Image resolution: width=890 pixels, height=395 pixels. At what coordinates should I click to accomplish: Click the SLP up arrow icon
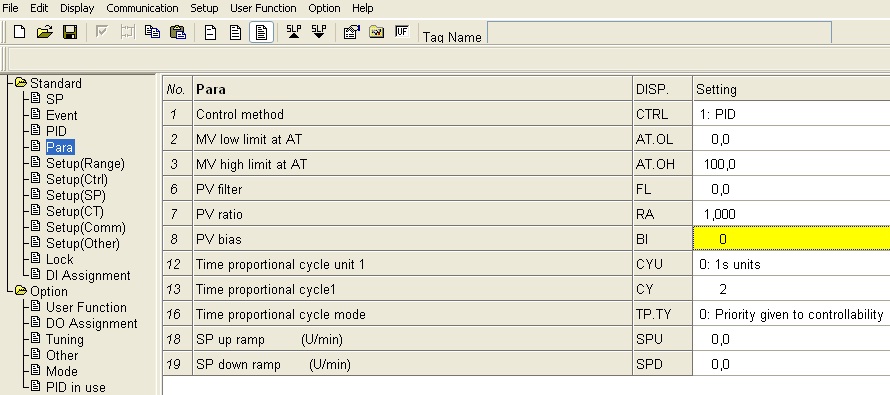click(x=293, y=32)
